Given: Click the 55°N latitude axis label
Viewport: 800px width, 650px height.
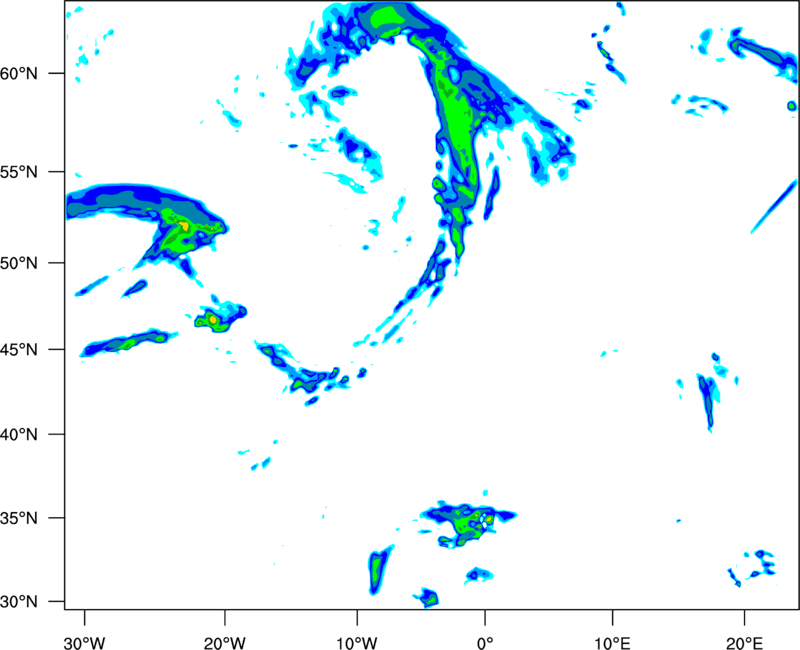Looking at the screenshot, I should coord(19,172).
